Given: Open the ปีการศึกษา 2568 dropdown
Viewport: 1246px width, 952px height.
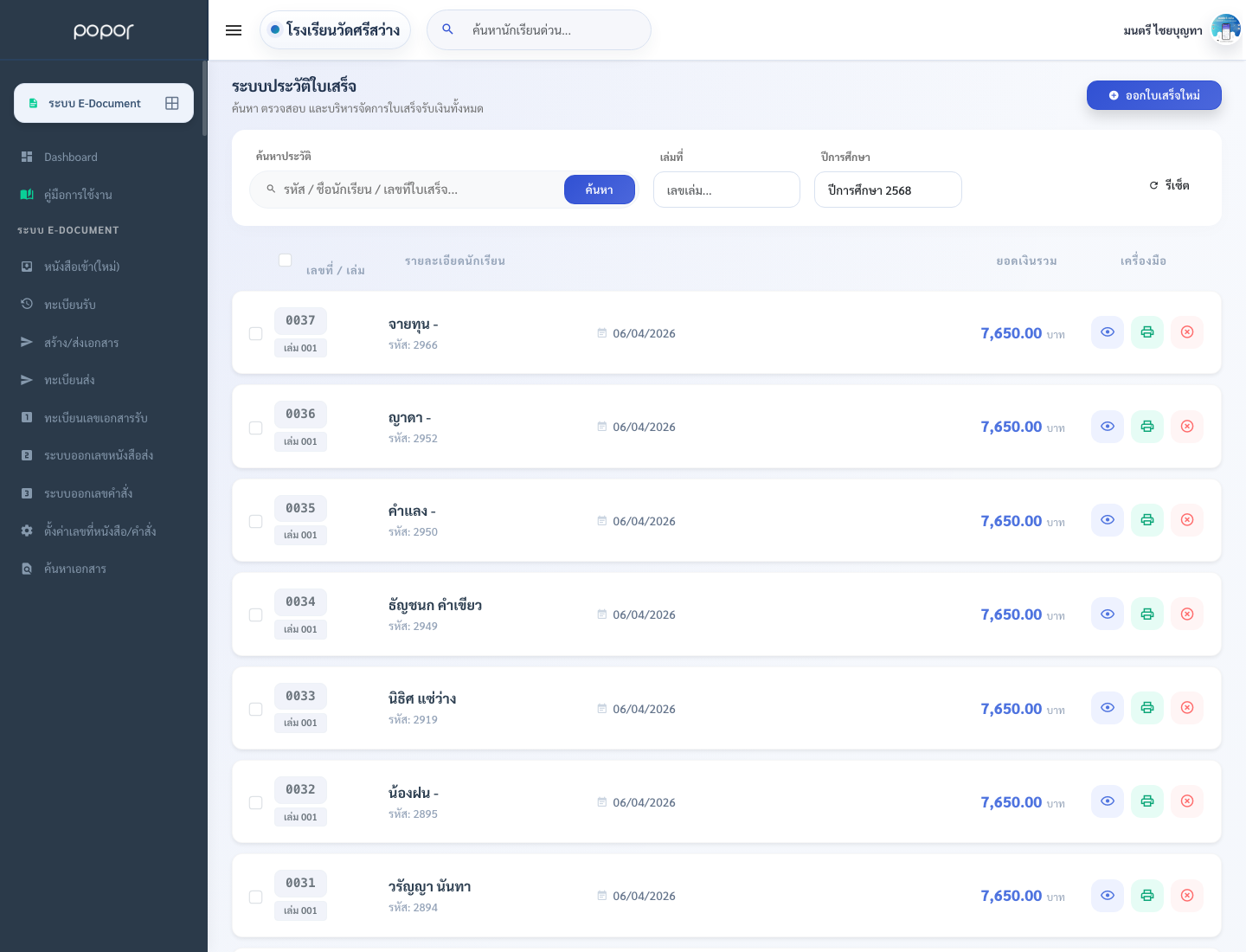Looking at the screenshot, I should [x=888, y=190].
